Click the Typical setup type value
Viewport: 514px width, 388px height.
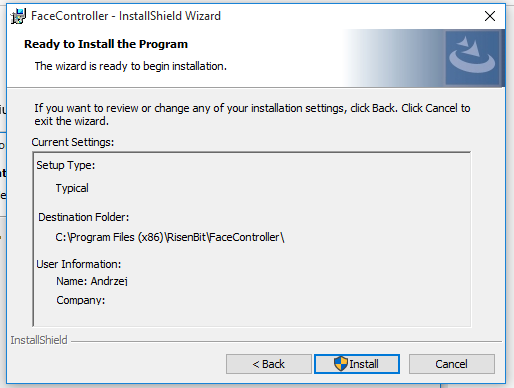coord(72,188)
